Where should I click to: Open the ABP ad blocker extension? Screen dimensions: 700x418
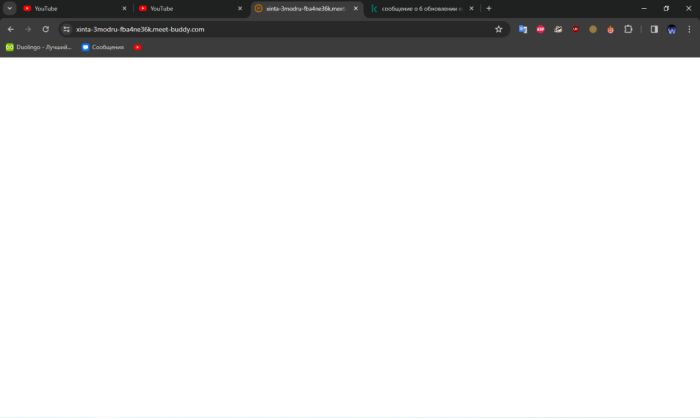pyautogui.click(x=540, y=29)
